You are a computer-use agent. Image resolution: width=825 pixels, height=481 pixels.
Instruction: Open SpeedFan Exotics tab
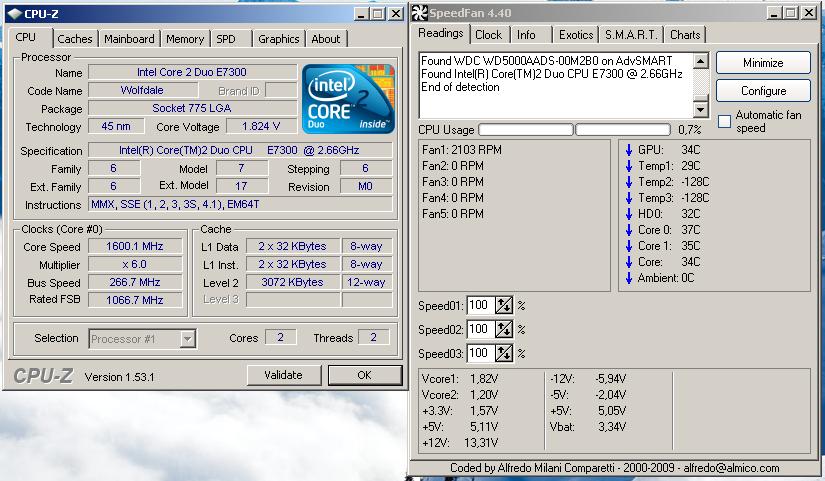[576, 35]
